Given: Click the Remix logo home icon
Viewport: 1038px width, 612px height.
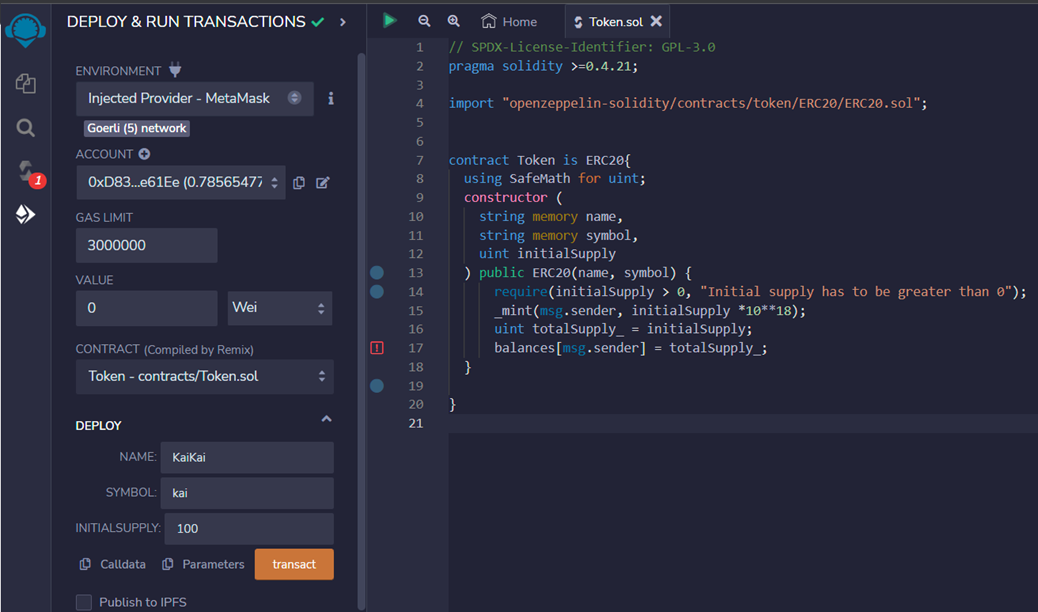Looking at the screenshot, I should coord(26,29).
